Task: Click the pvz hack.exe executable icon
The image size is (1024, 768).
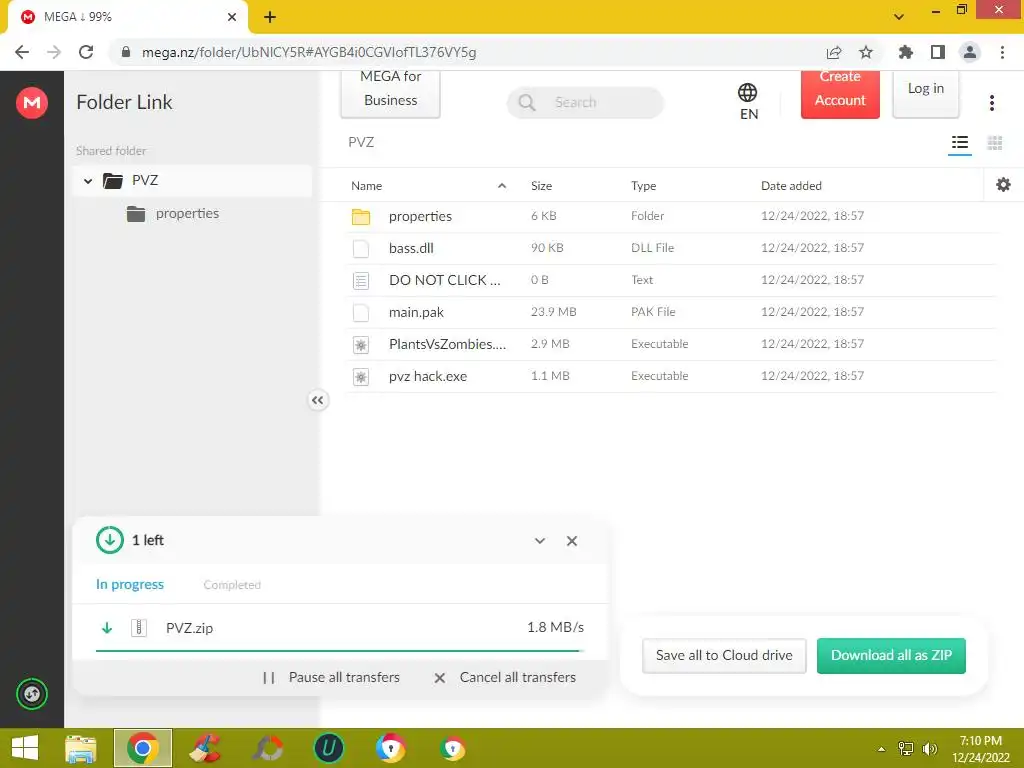Action: pyautogui.click(x=361, y=376)
